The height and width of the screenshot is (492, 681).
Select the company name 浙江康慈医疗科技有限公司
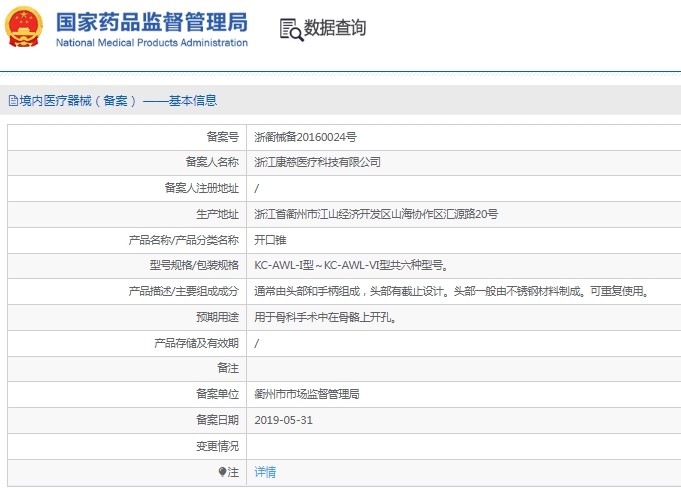[317, 162]
